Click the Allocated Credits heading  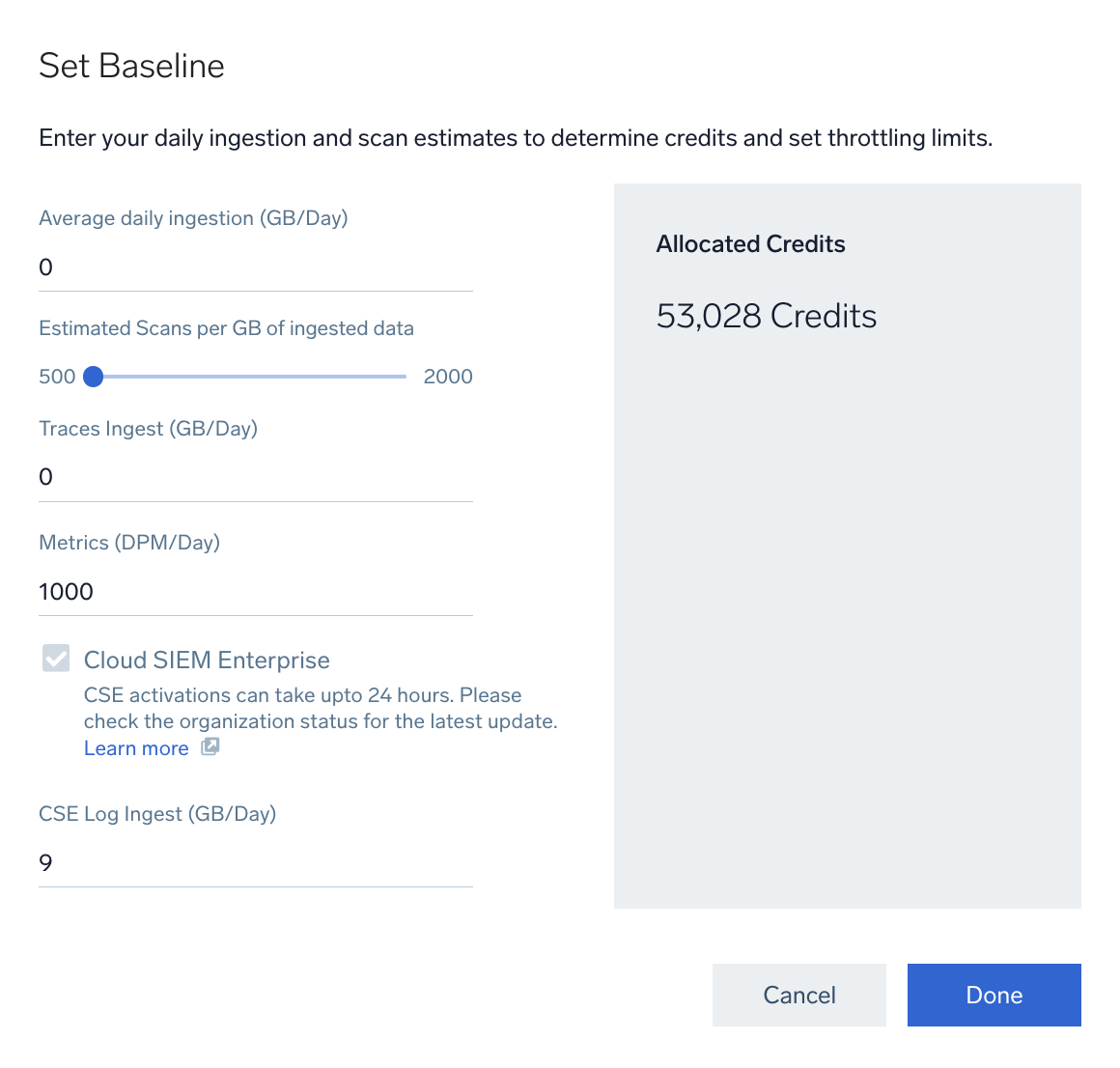coord(750,244)
